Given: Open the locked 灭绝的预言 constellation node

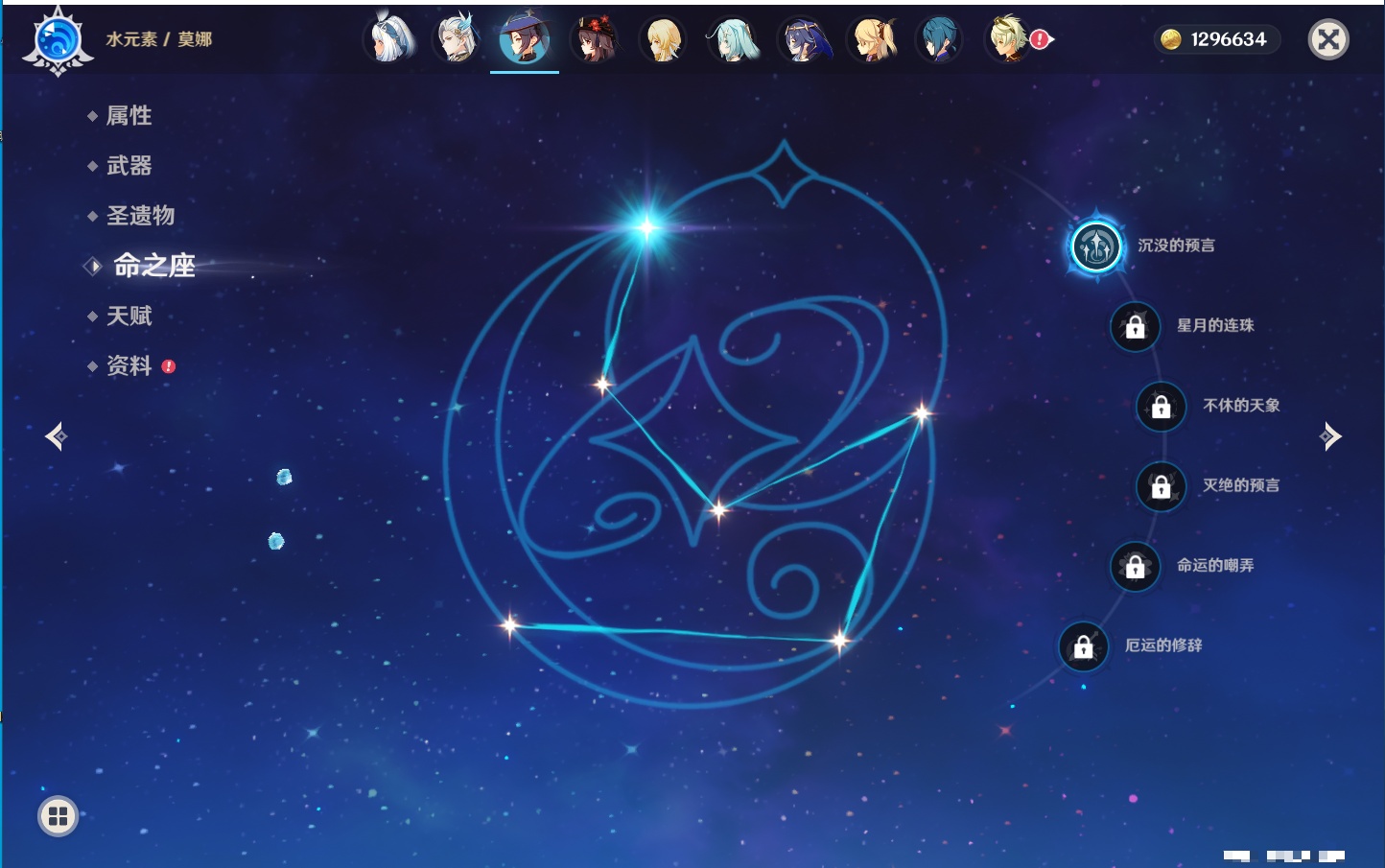Looking at the screenshot, I should (x=1161, y=486).
